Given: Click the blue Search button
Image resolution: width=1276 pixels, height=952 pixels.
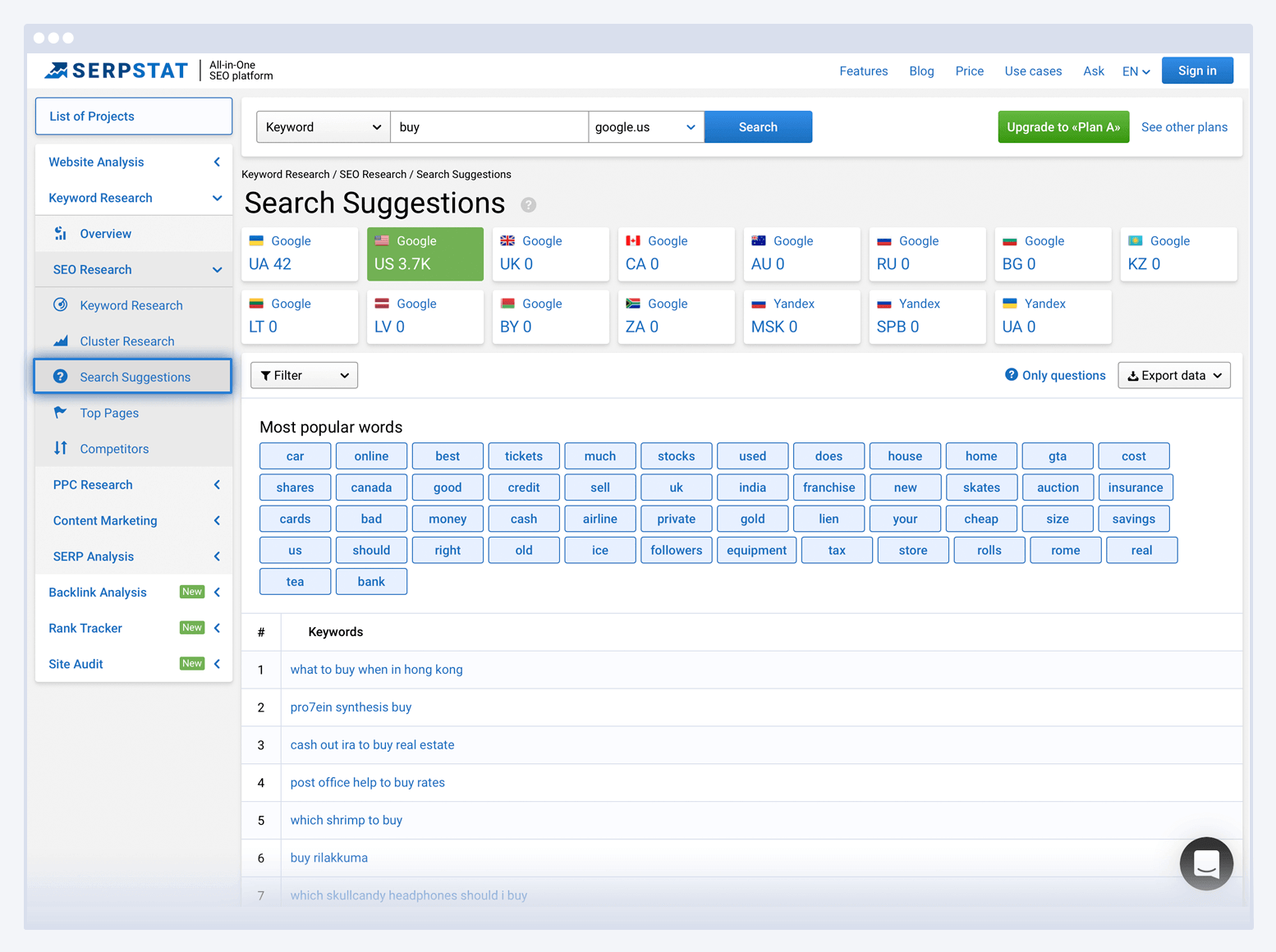Looking at the screenshot, I should (758, 127).
